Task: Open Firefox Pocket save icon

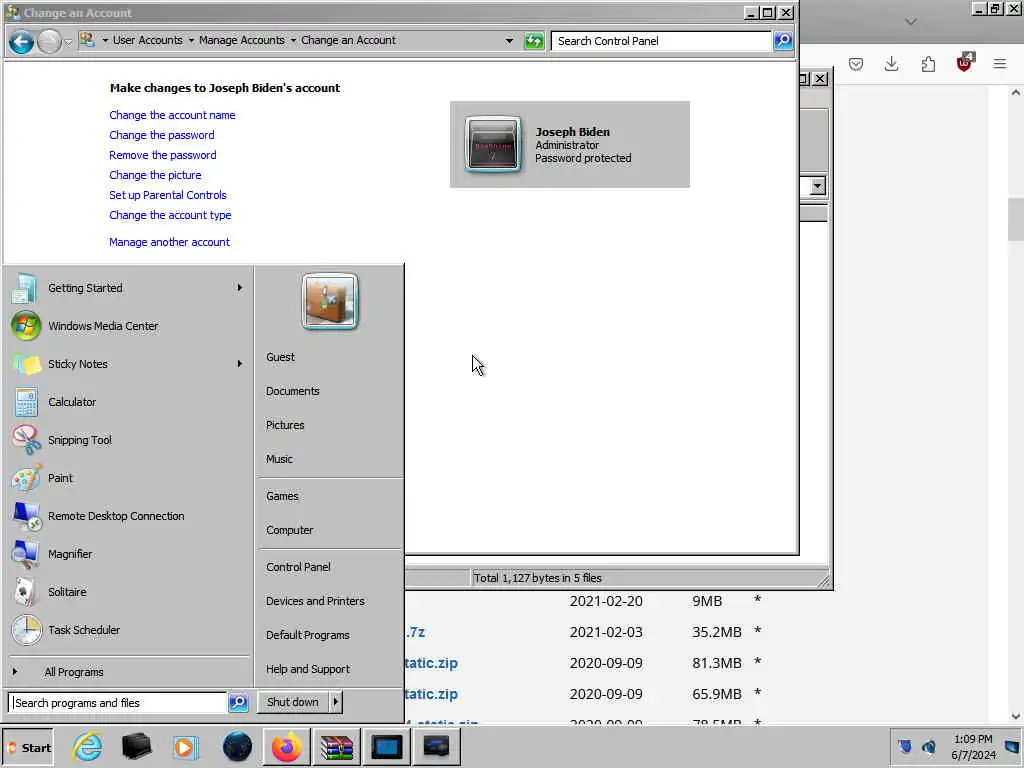Action: (x=856, y=64)
